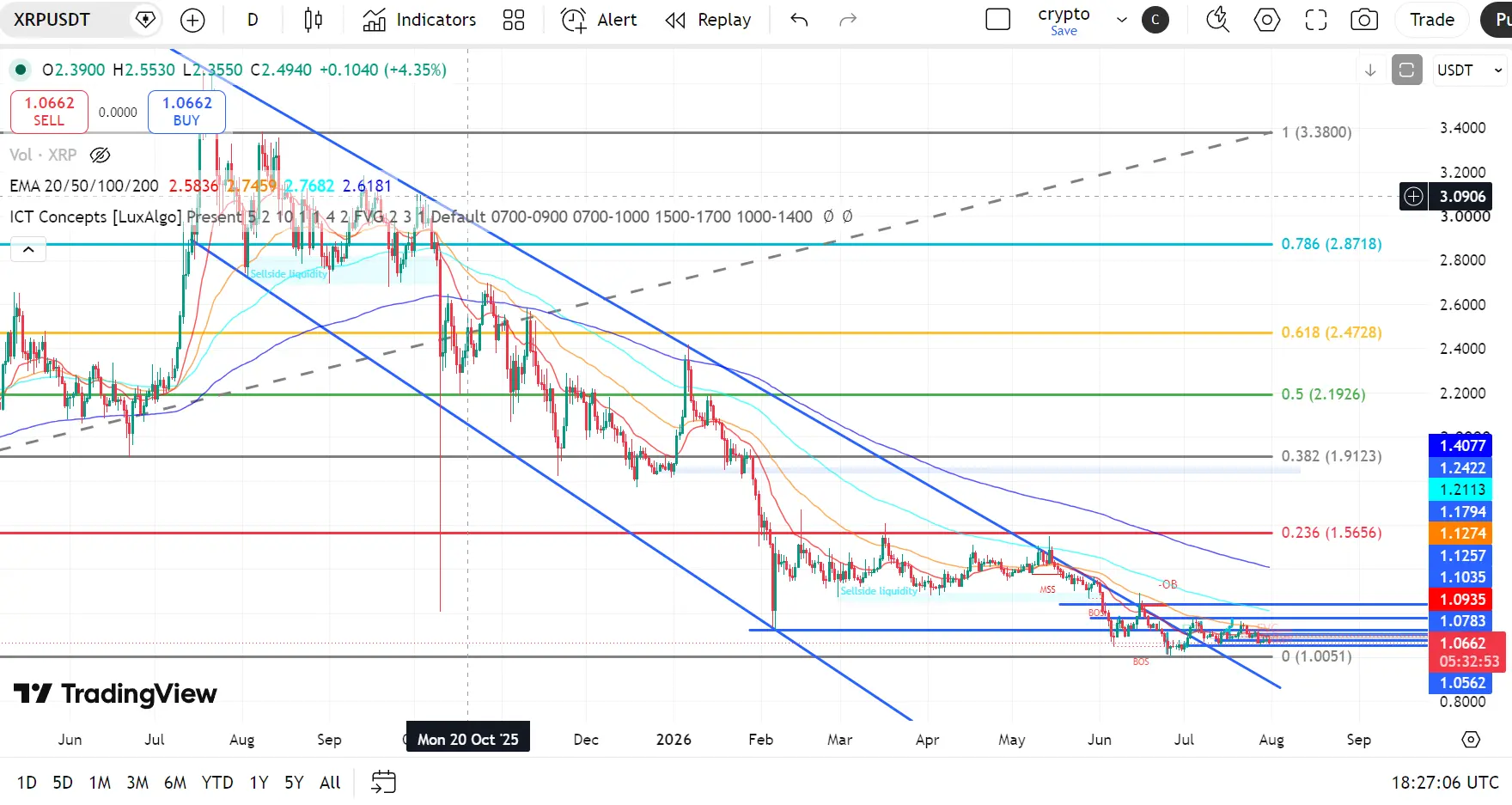
Task: Select the All time range
Action: coord(330,783)
